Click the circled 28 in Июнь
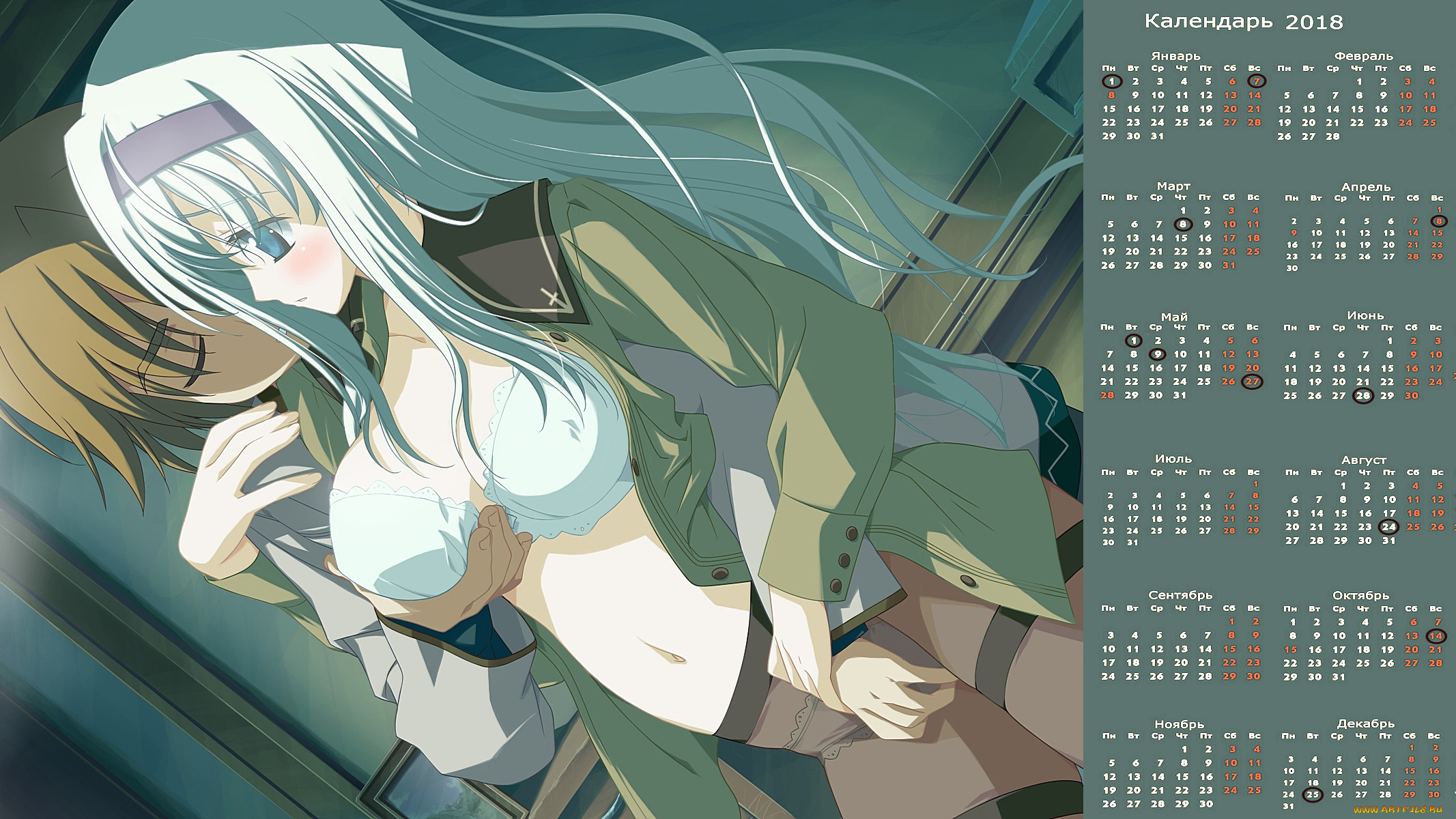The image size is (1456, 819). [x=1363, y=396]
